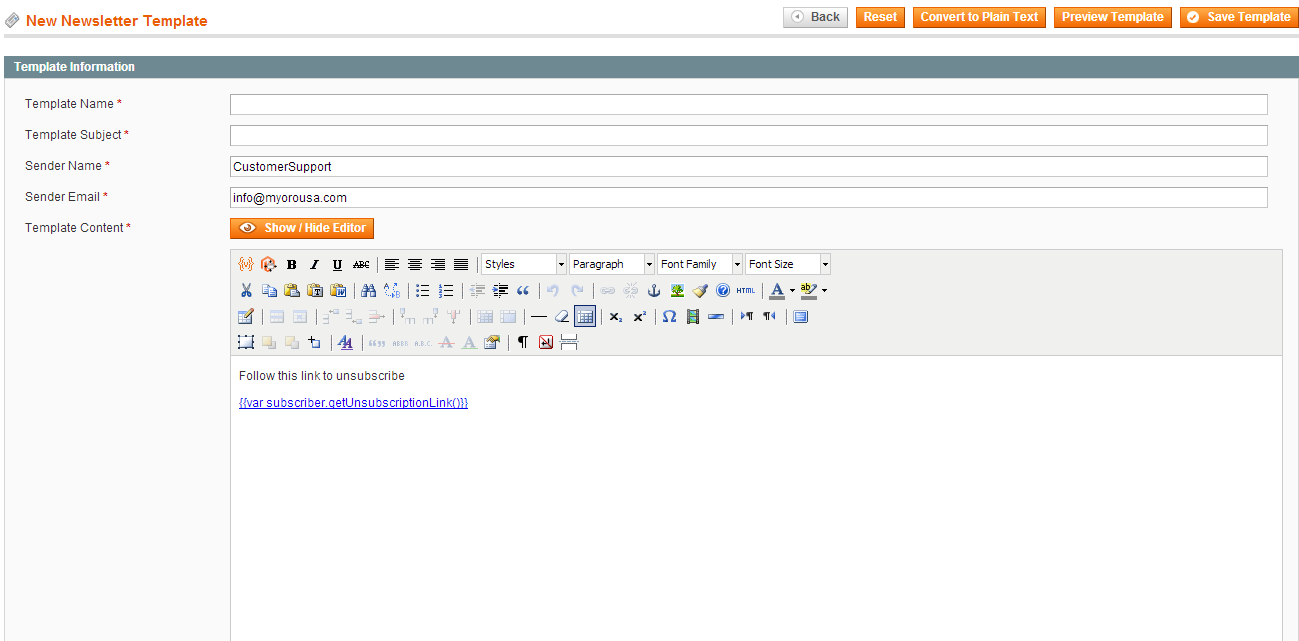
Task: Toggle italic text formatting
Action: pyautogui.click(x=314, y=265)
